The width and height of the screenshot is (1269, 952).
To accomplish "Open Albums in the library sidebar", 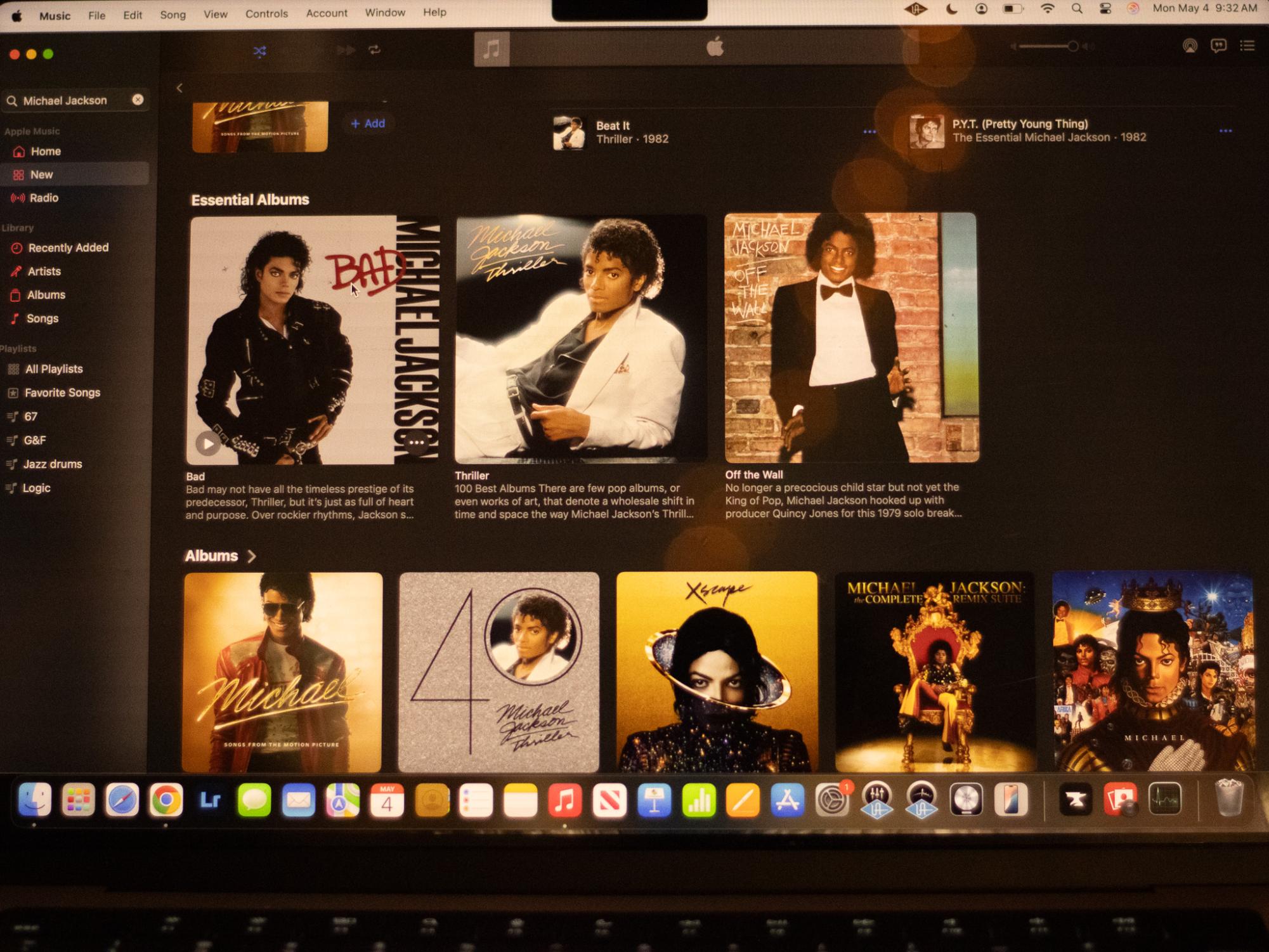I will point(75,295).
